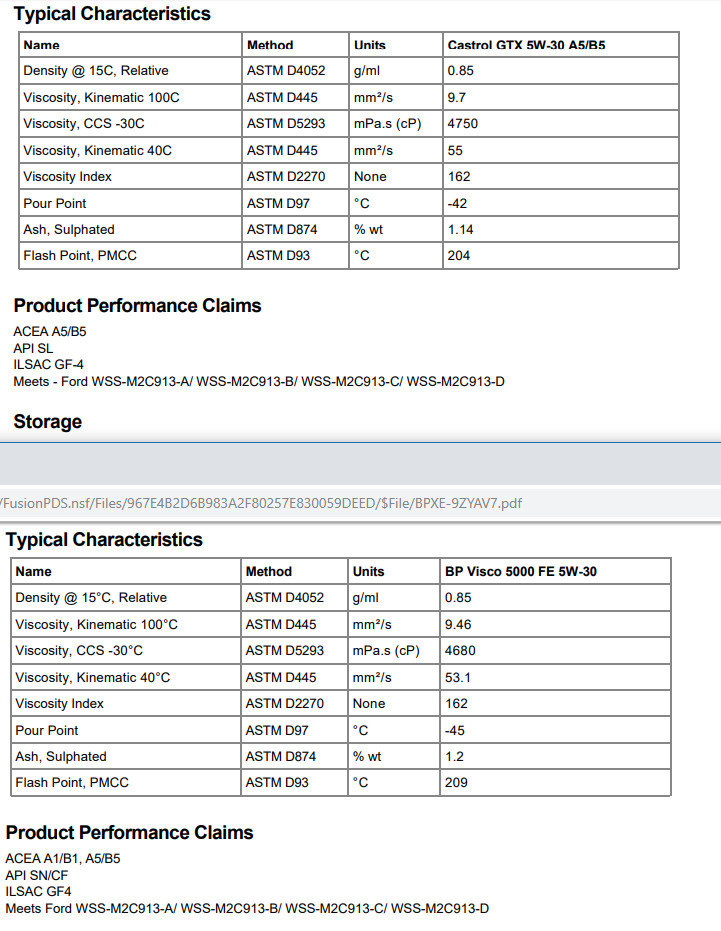Click the ASTM D5293 cell in the top table
Viewport: 721px width, 931px height.
point(286,124)
